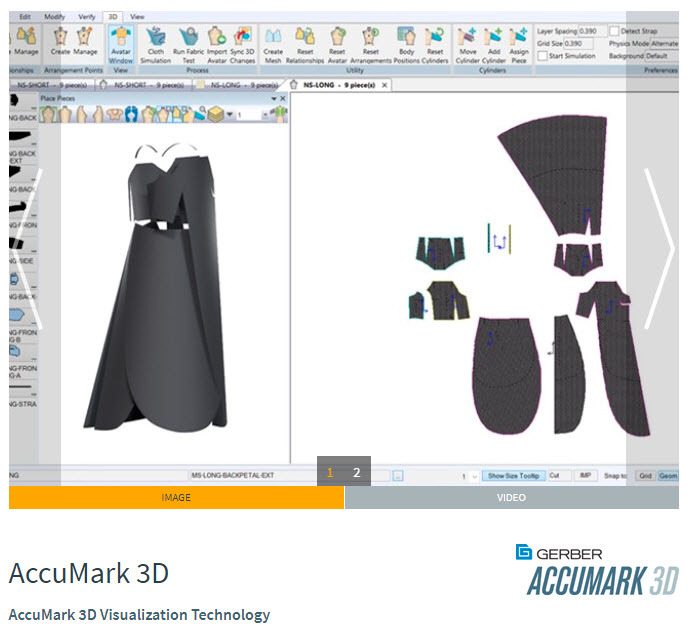Click the Gerber AccuMark 3D logo
This screenshot has height=628, width=691.
point(597,570)
